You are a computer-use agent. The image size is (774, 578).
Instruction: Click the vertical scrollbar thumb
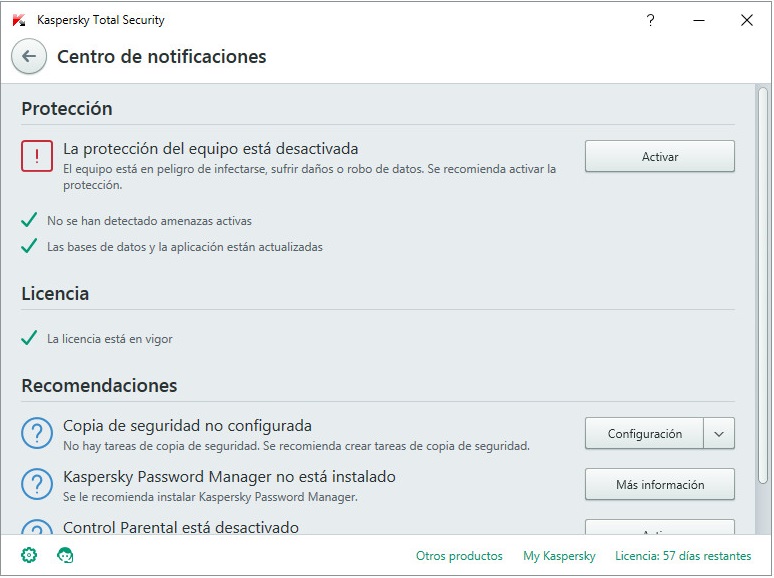763,285
